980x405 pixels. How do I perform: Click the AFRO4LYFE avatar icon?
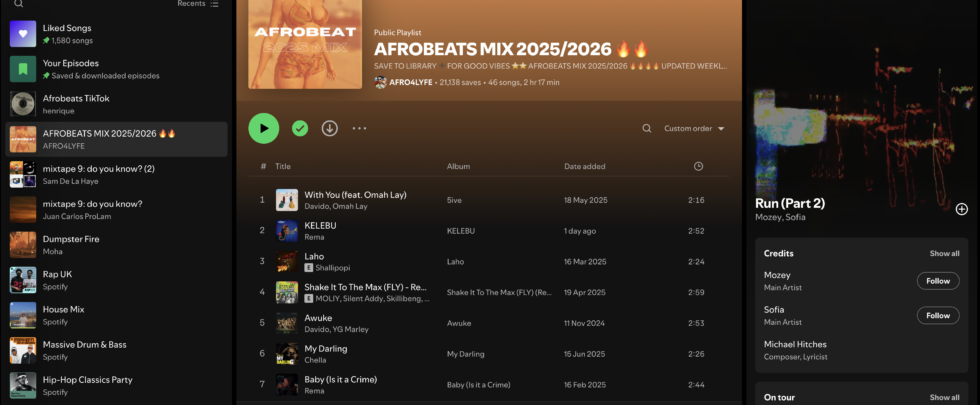pyautogui.click(x=380, y=82)
